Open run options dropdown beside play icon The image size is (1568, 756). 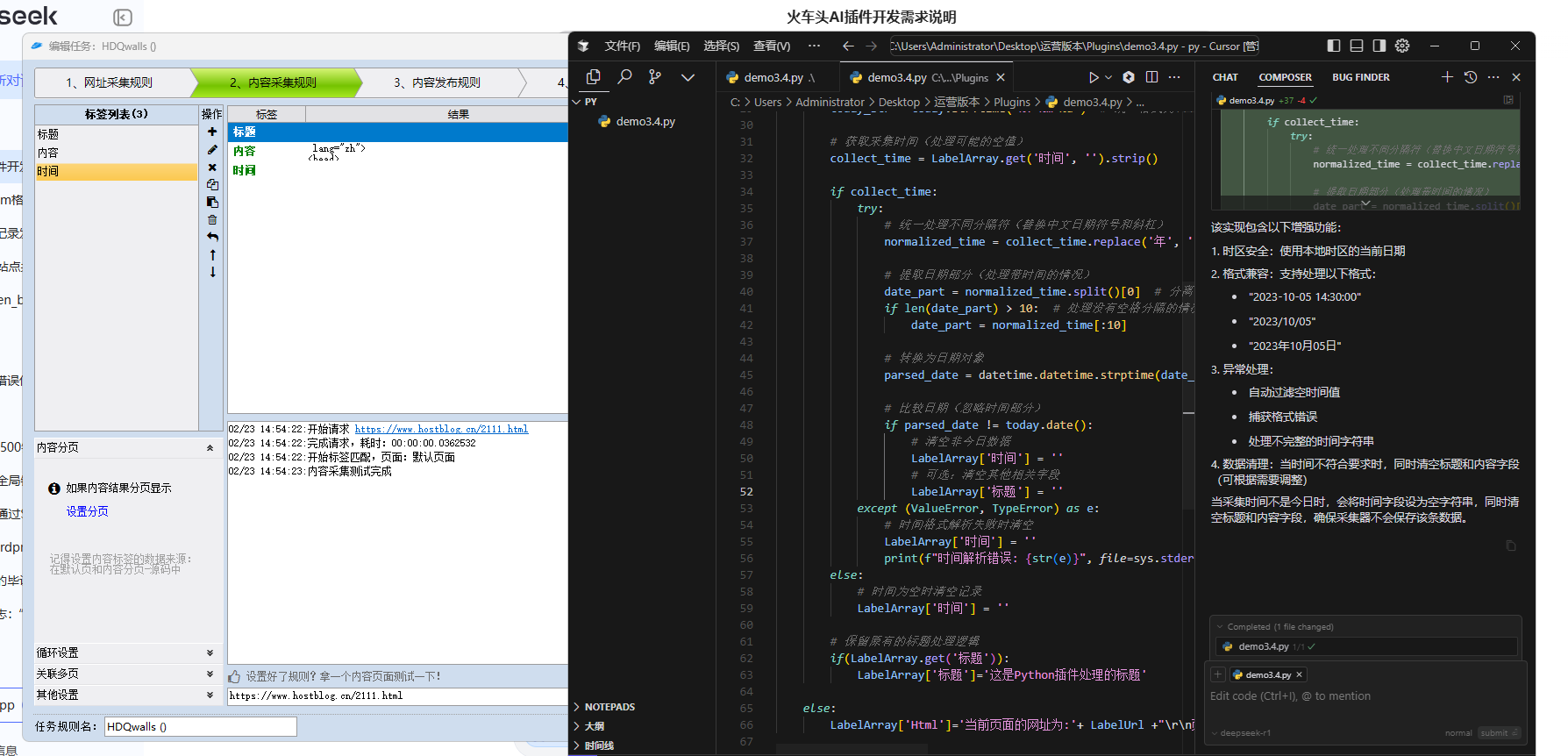pos(1108,77)
